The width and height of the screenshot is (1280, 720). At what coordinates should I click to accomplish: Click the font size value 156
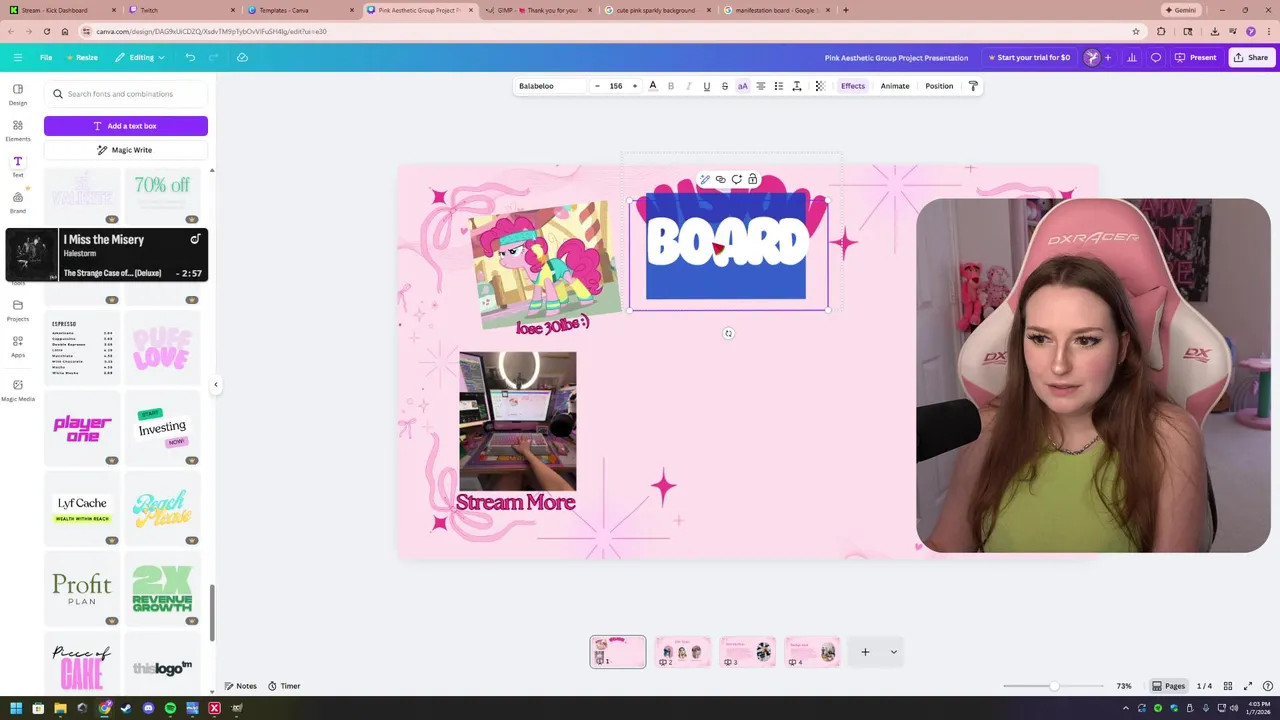tap(616, 86)
